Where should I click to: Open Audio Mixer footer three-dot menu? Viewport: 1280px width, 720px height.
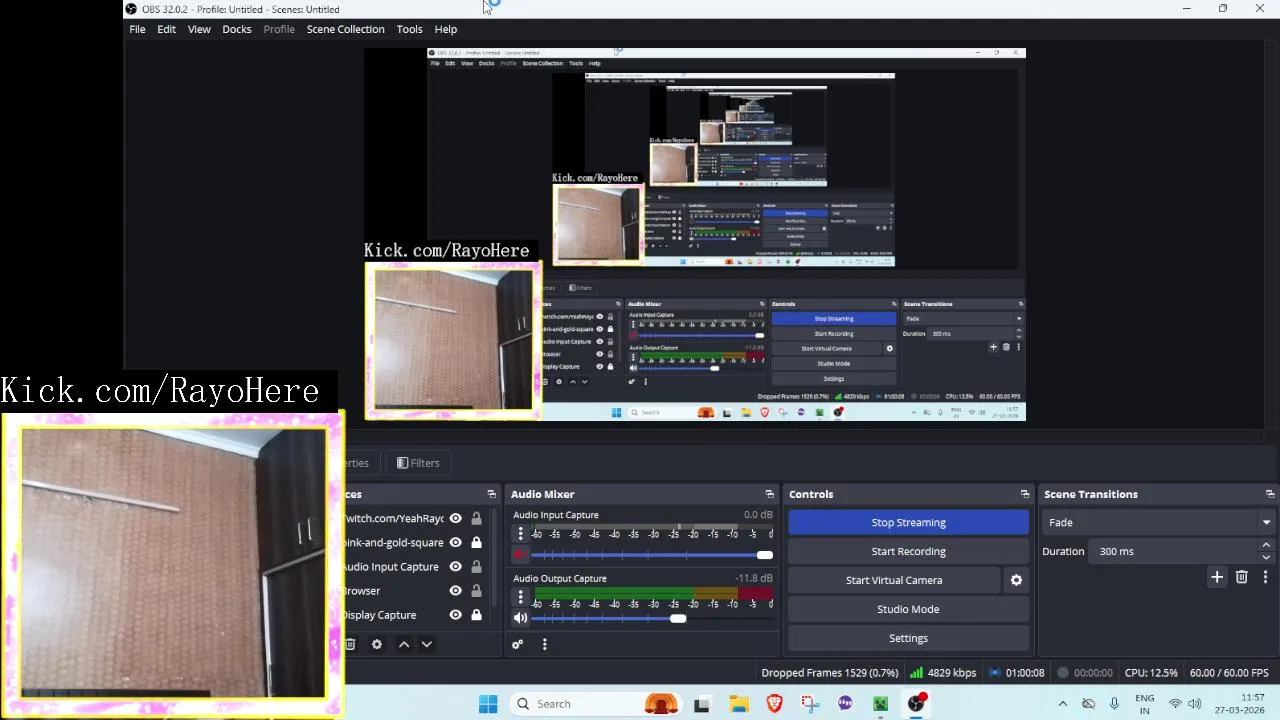pos(545,645)
